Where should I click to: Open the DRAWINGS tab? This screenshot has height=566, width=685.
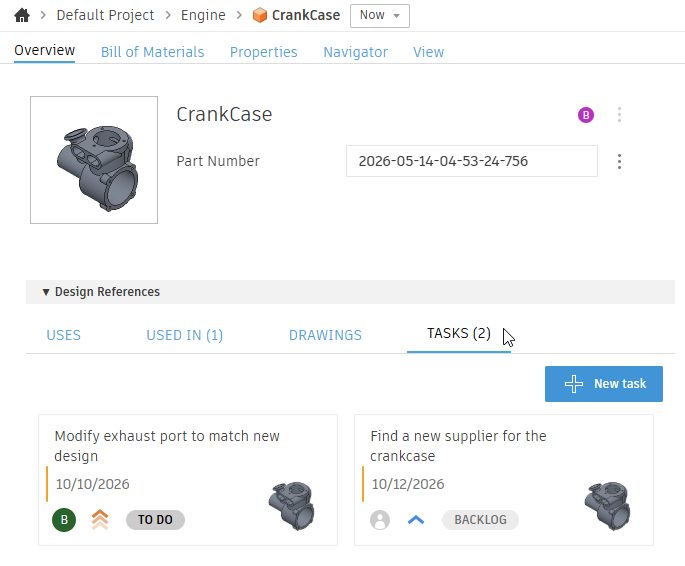click(325, 335)
